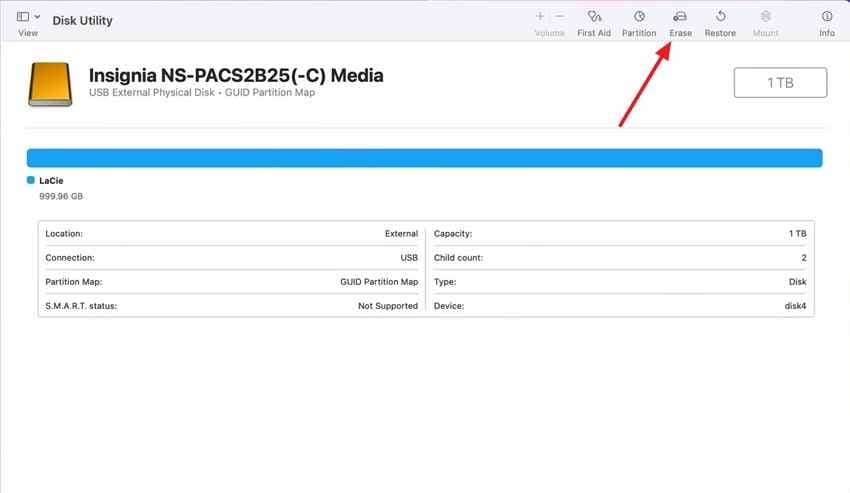Click the Disk Utility window title
The image size is (850, 493).
pos(82,21)
